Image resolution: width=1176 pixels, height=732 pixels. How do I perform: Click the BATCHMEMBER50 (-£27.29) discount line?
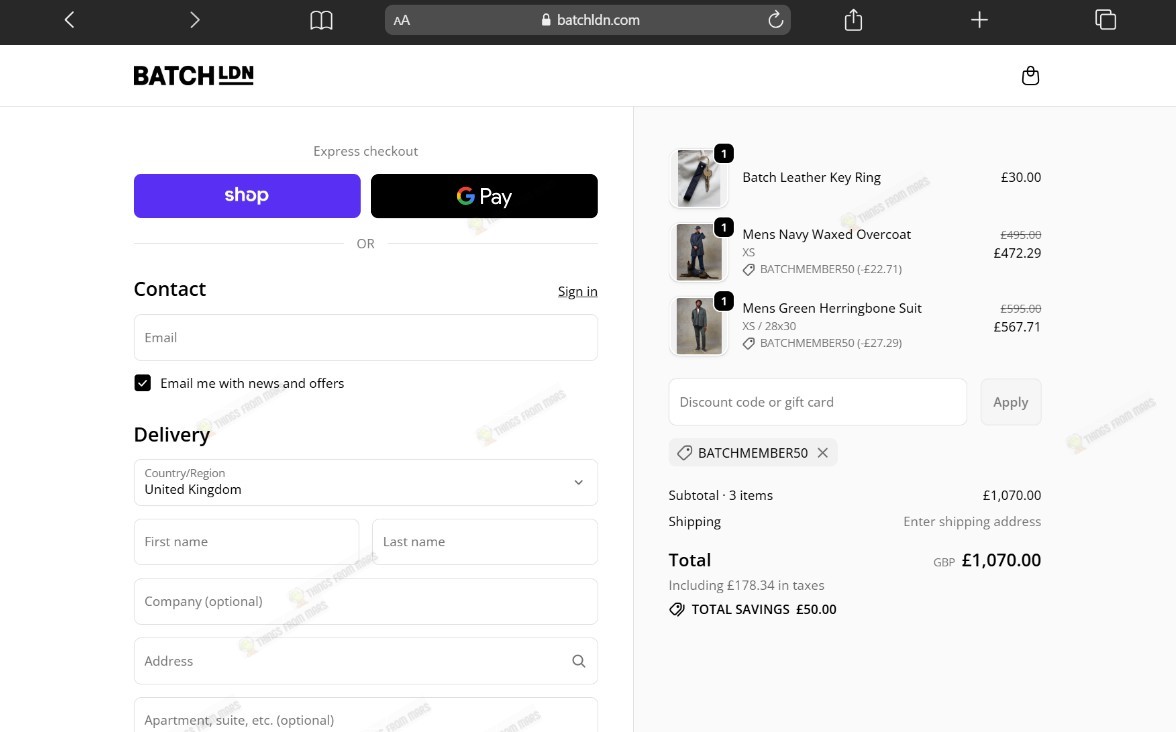[x=823, y=343]
